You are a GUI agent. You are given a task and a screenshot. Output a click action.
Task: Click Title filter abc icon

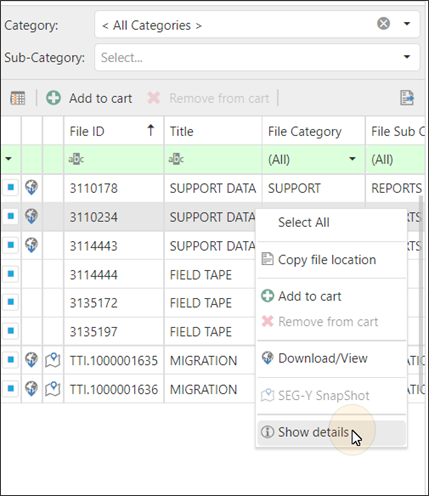point(176,159)
